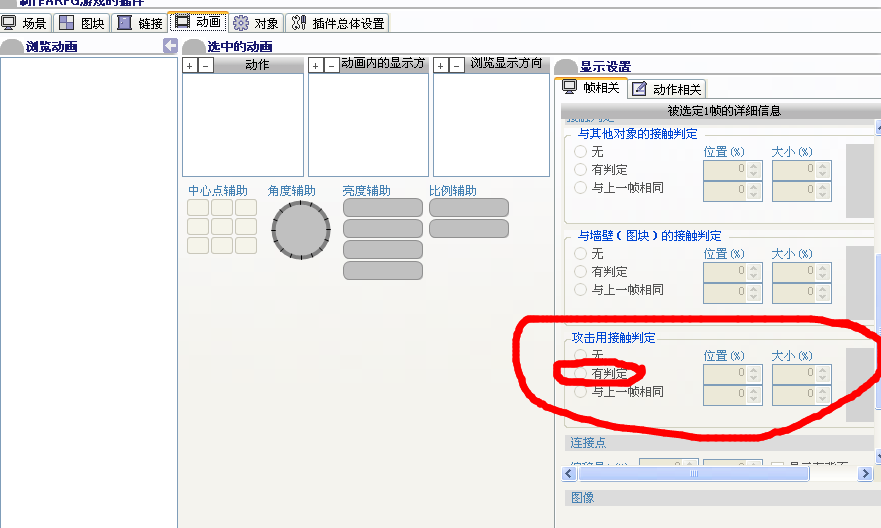Open the 场景 tab
The image size is (881, 528).
tap(25, 23)
